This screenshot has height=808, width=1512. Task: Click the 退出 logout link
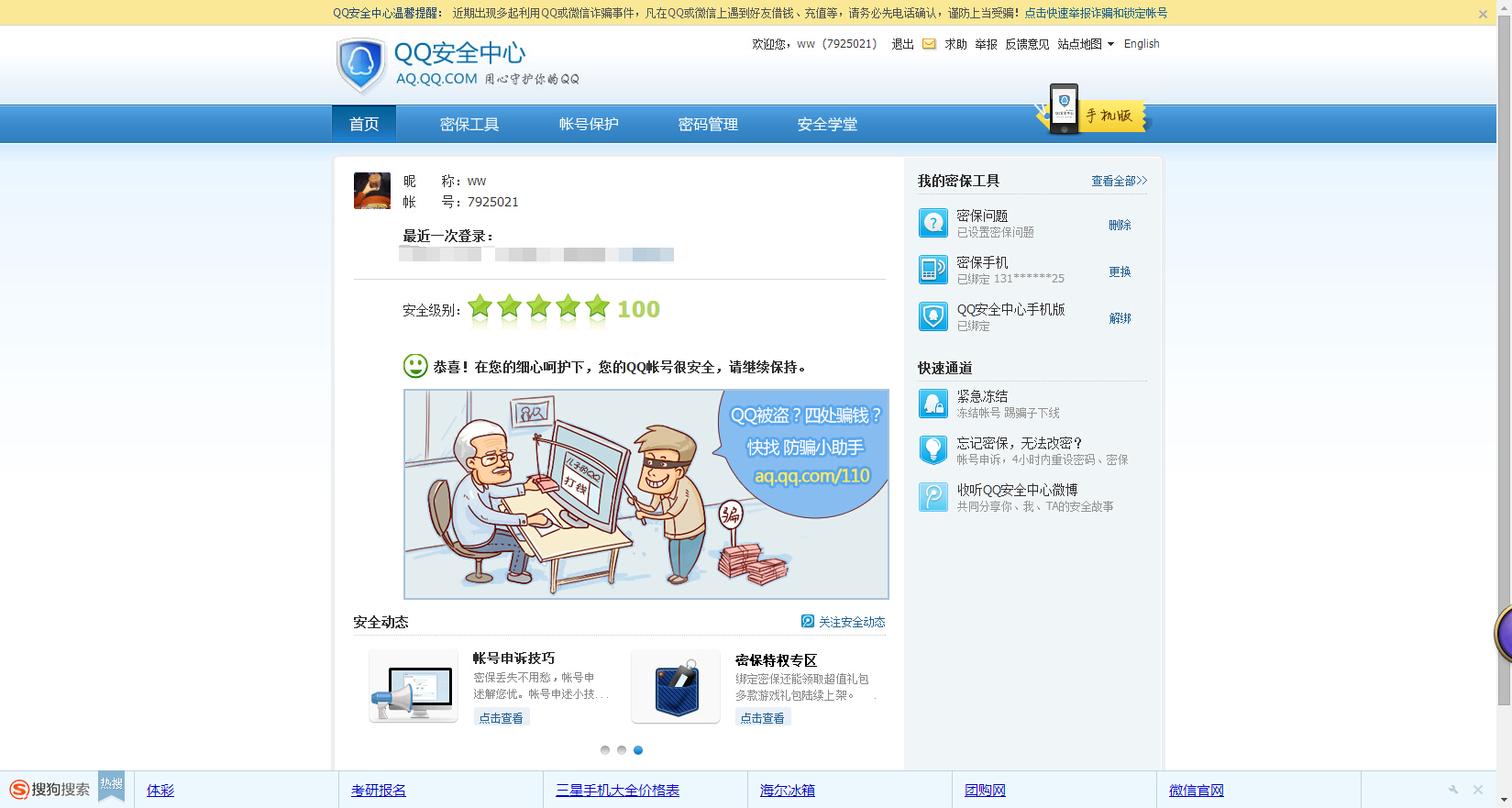902,44
